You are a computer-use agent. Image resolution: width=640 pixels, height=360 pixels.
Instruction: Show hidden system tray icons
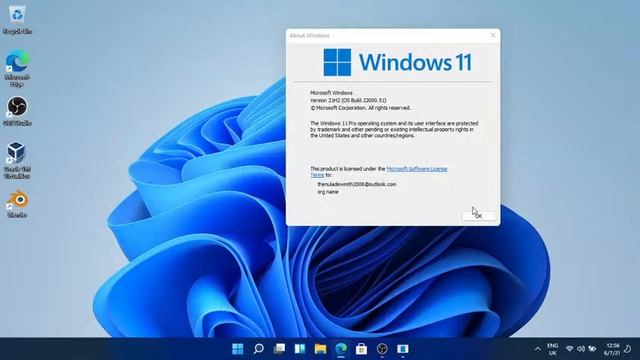pyautogui.click(x=538, y=349)
